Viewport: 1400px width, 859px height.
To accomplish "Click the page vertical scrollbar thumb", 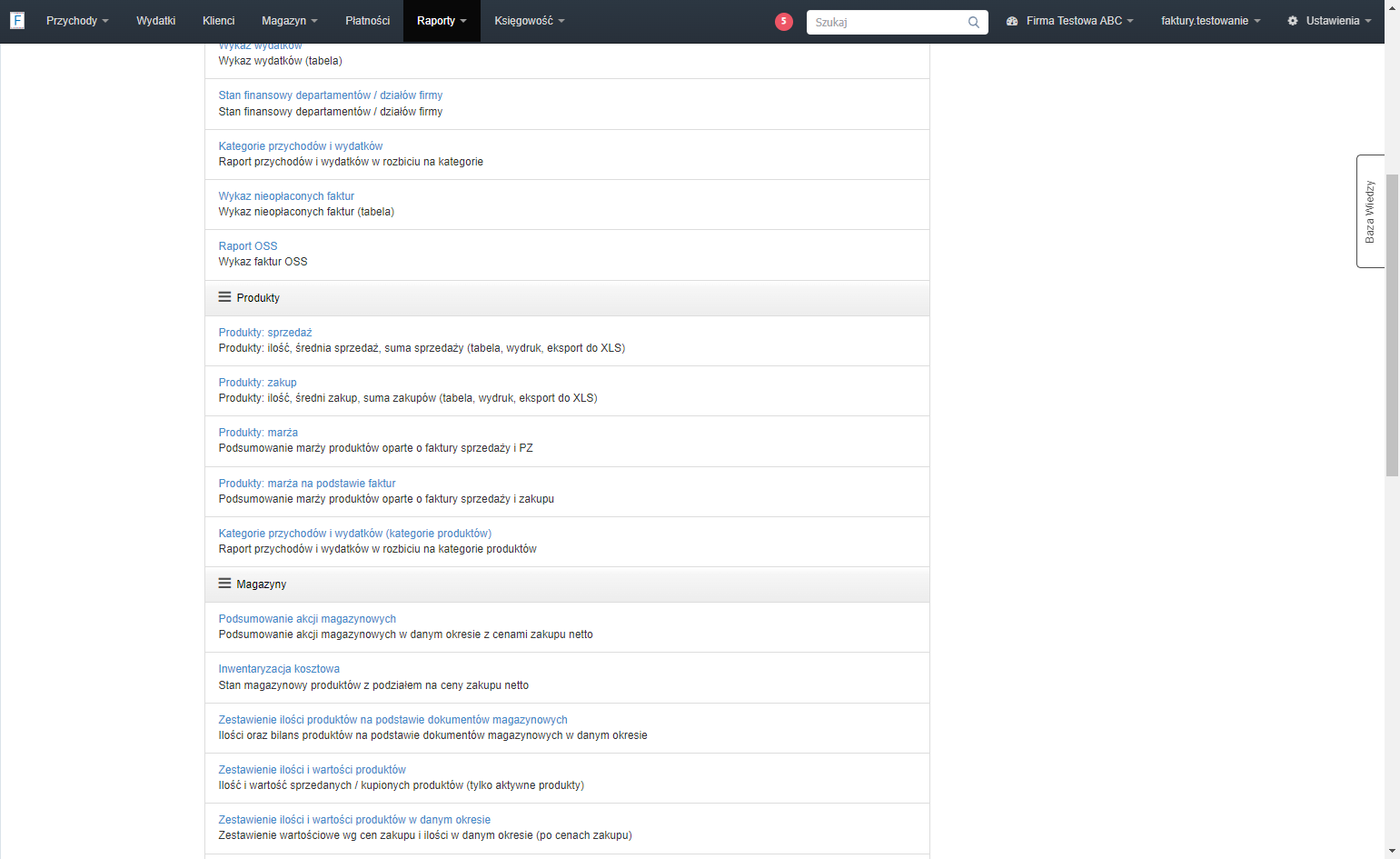I will coord(1392,324).
